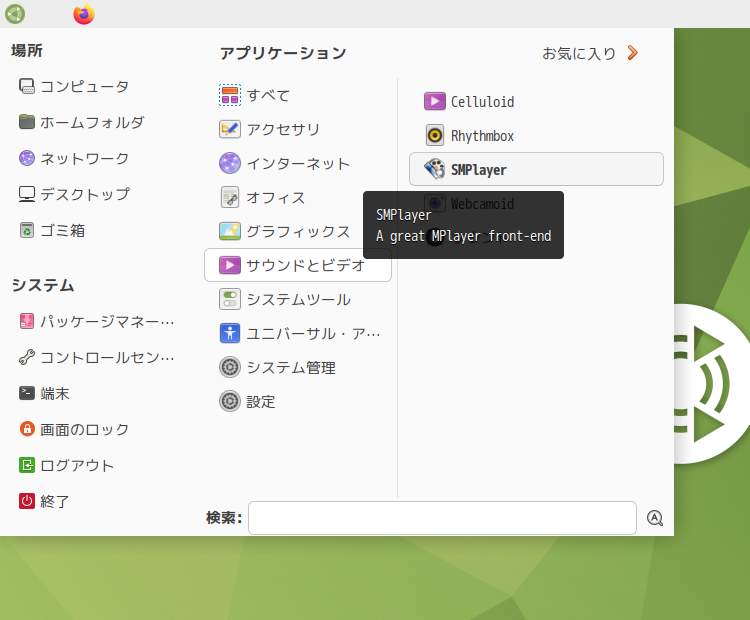The image size is (750, 620).
Task: Click the オフィス category icon
Action: pyautogui.click(x=230, y=197)
